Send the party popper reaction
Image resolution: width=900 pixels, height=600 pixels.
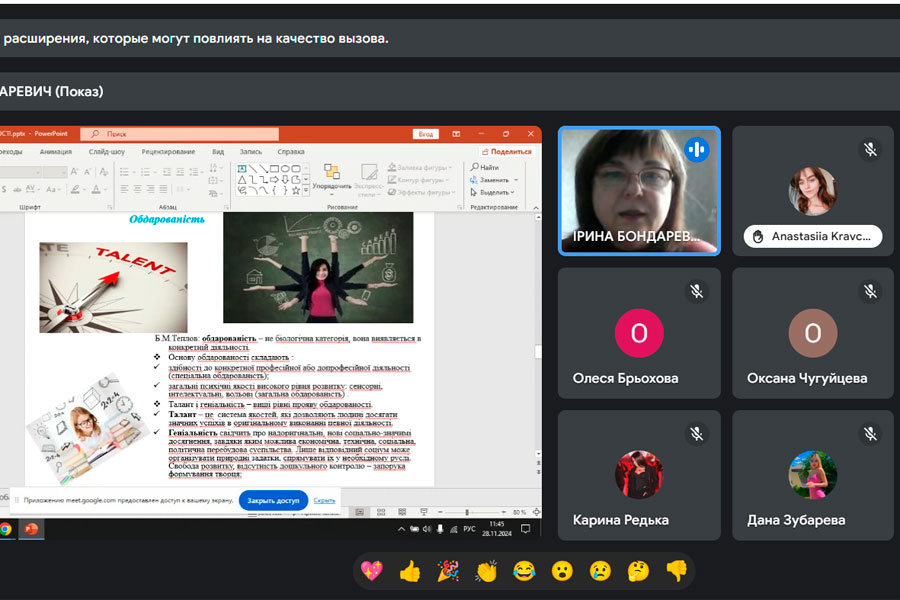click(448, 571)
